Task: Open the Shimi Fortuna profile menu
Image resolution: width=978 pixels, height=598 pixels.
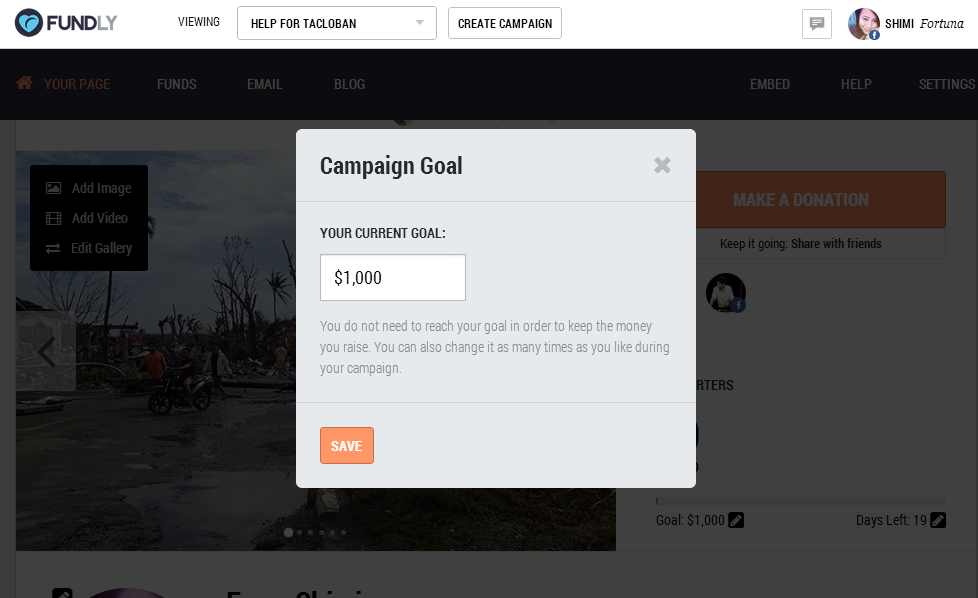Action: point(906,24)
